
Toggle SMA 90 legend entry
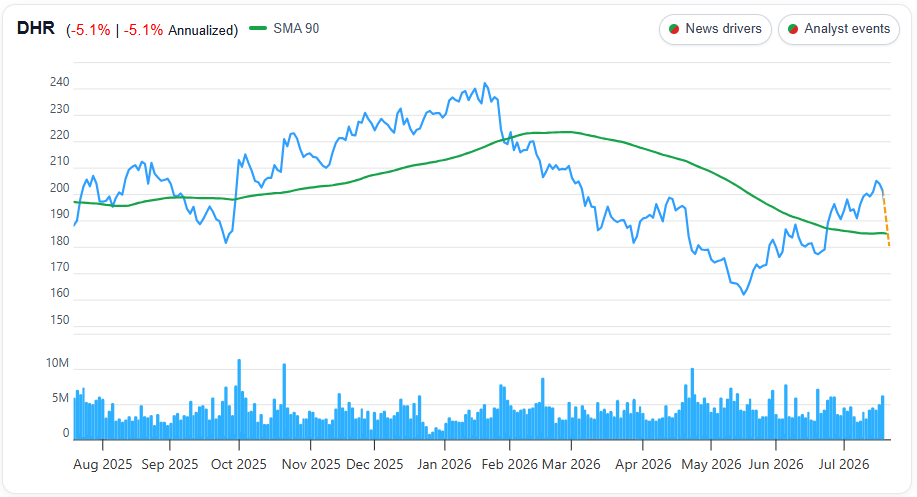coord(284,29)
